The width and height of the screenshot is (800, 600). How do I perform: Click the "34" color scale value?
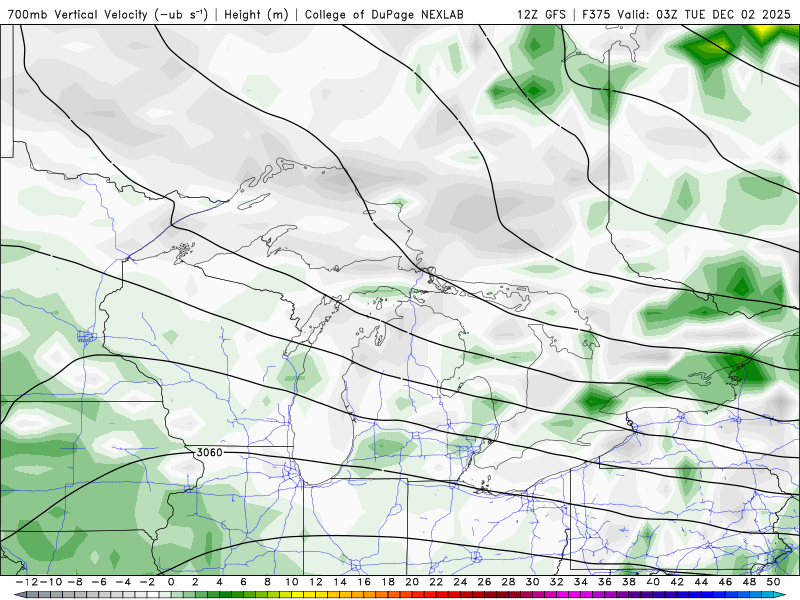(x=581, y=582)
